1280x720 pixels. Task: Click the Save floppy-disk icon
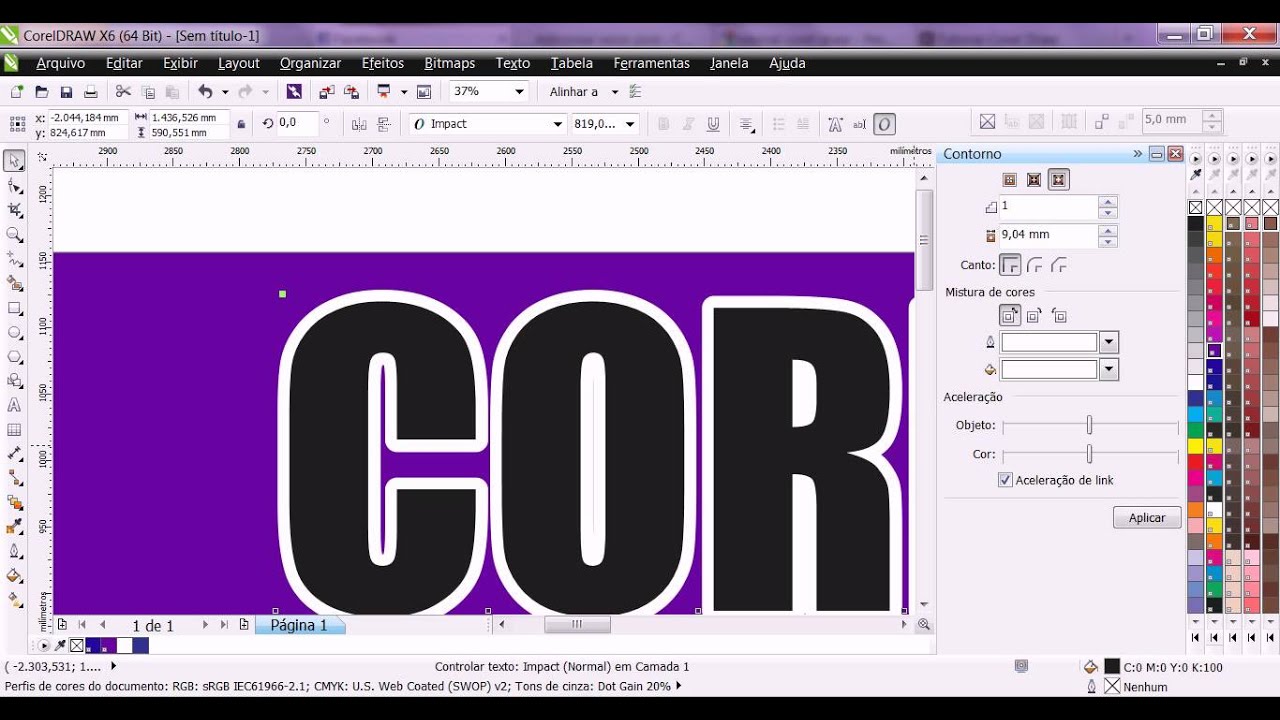point(66,91)
